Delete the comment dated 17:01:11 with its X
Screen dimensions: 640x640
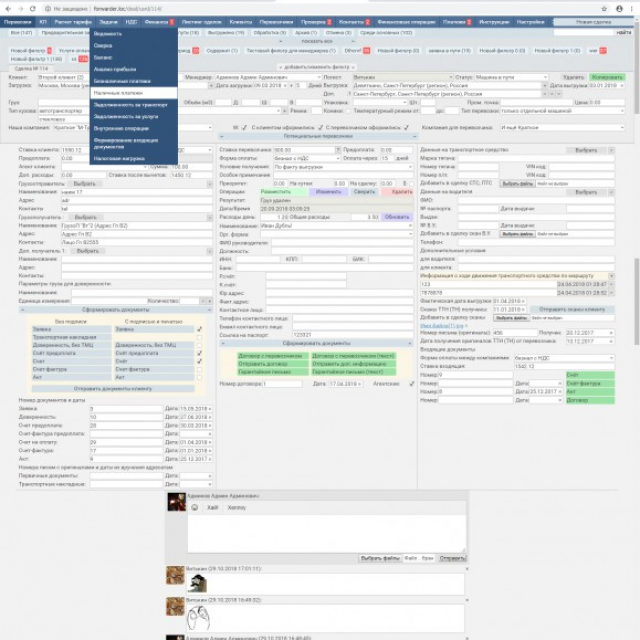click(x=467, y=569)
